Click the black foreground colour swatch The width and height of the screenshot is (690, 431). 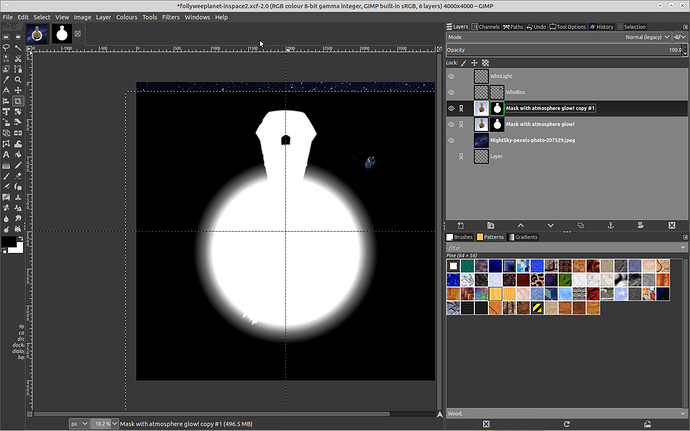8,242
